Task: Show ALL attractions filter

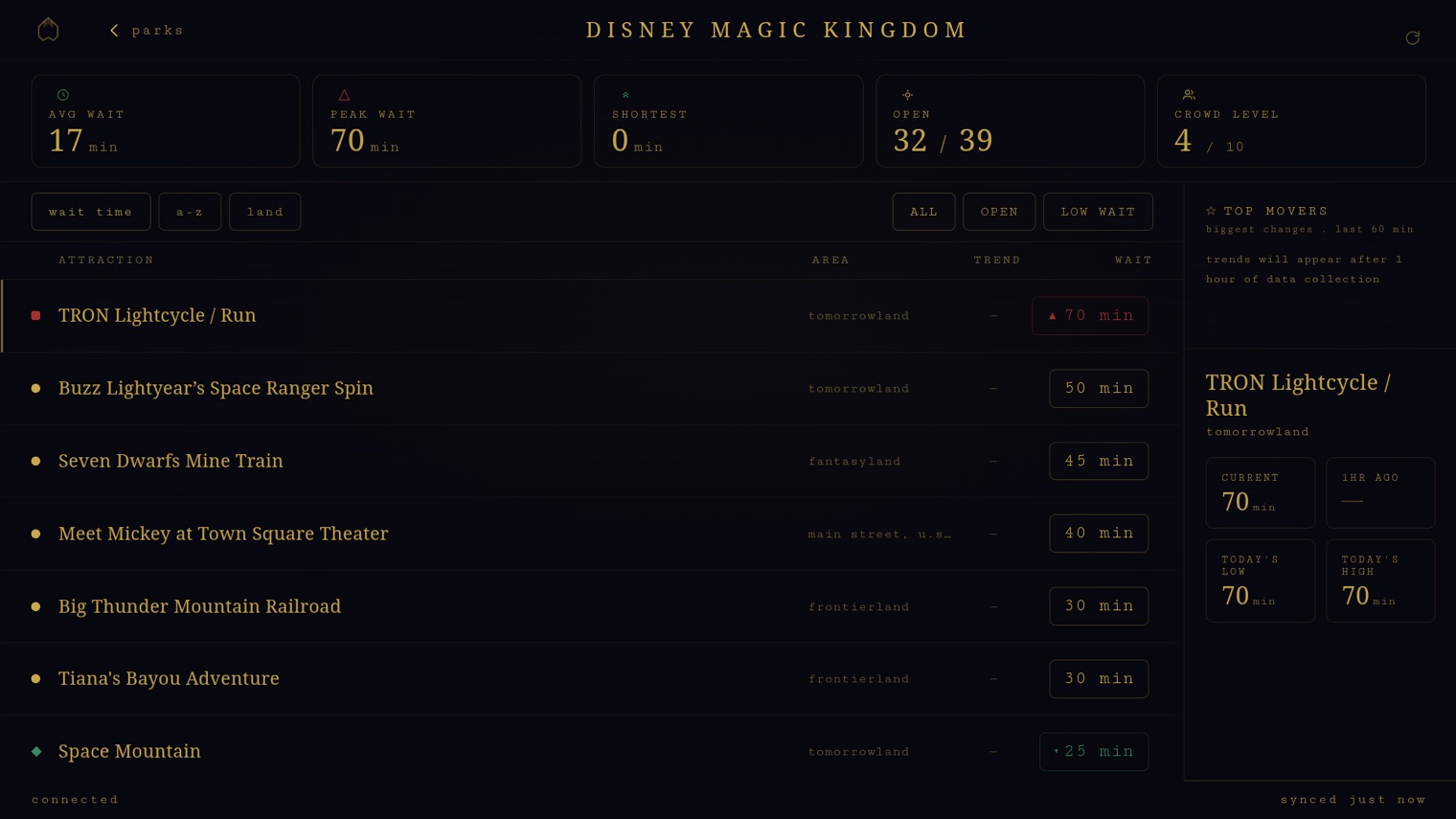Action: [923, 212]
